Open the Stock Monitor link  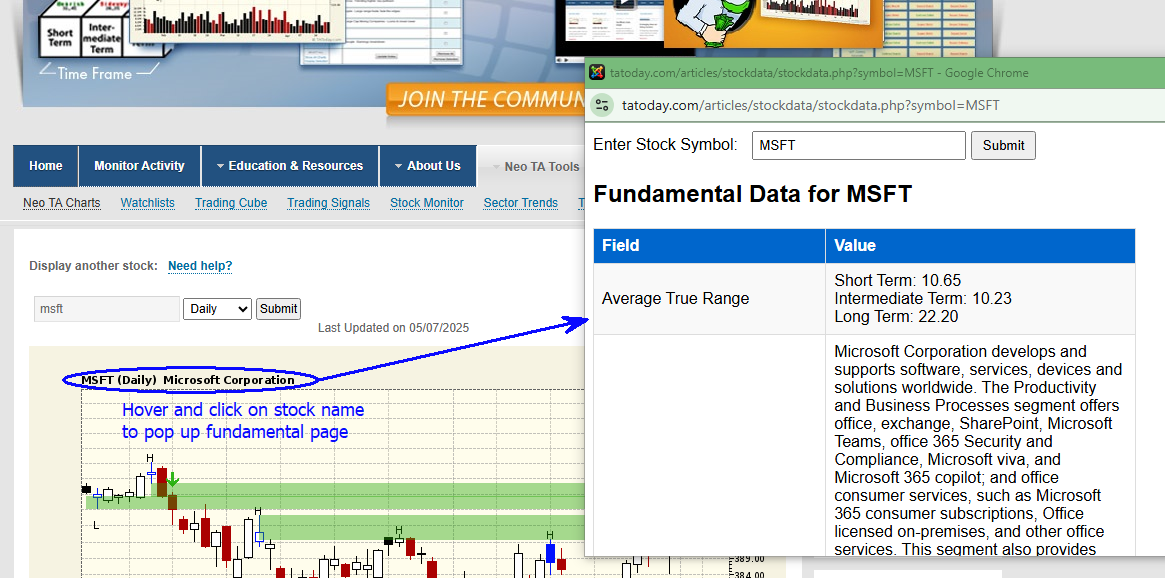pos(426,203)
